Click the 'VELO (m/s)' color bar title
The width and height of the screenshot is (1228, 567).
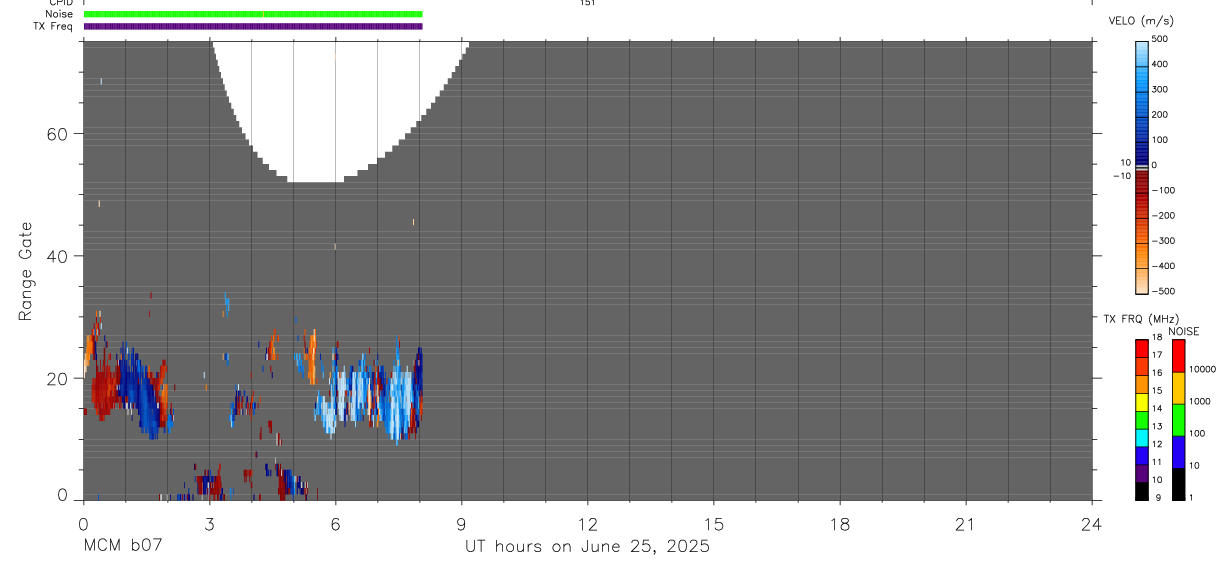coord(1141,20)
